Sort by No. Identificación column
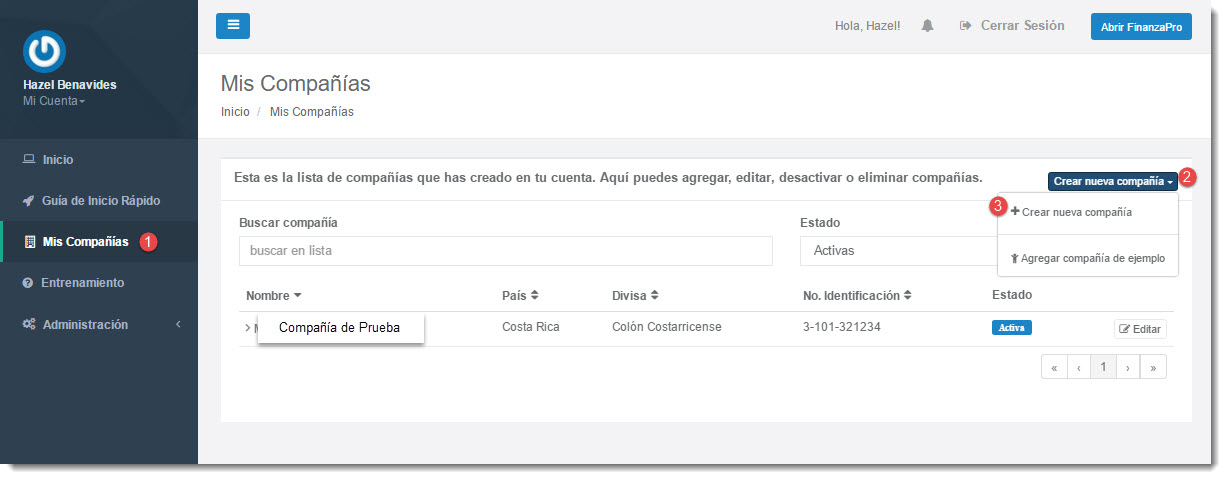Image resolution: width=1226 pixels, height=479 pixels. pos(858,296)
